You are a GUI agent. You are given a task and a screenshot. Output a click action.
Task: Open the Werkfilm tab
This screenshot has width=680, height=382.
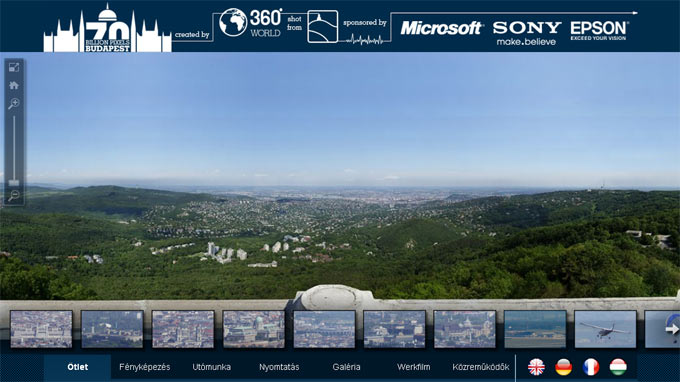pyautogui.click(x=413, y=367)
